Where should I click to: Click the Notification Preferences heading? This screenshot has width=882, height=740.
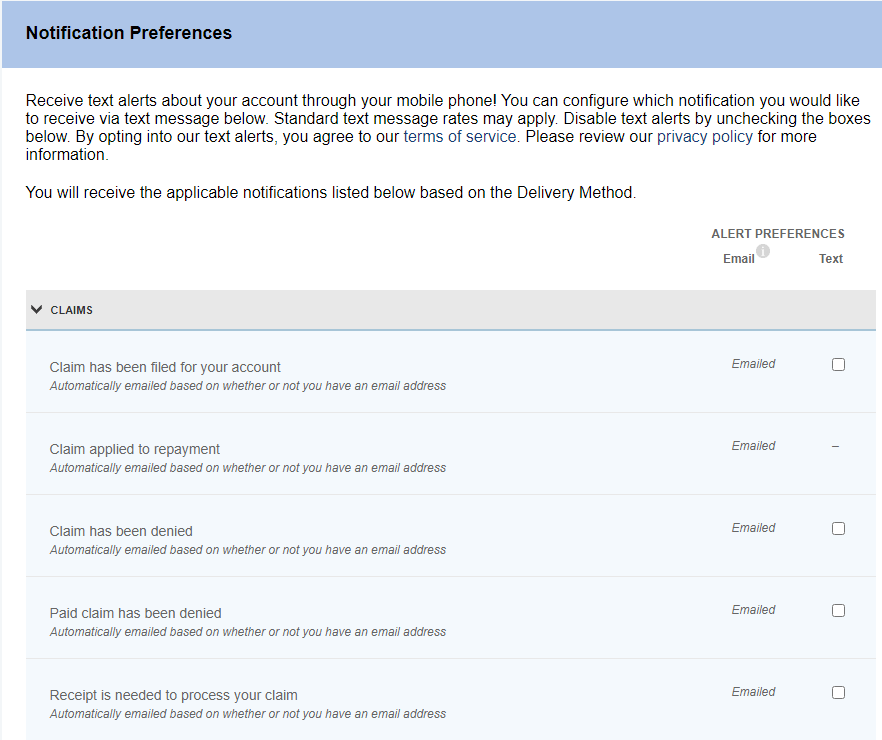(129, 33)
